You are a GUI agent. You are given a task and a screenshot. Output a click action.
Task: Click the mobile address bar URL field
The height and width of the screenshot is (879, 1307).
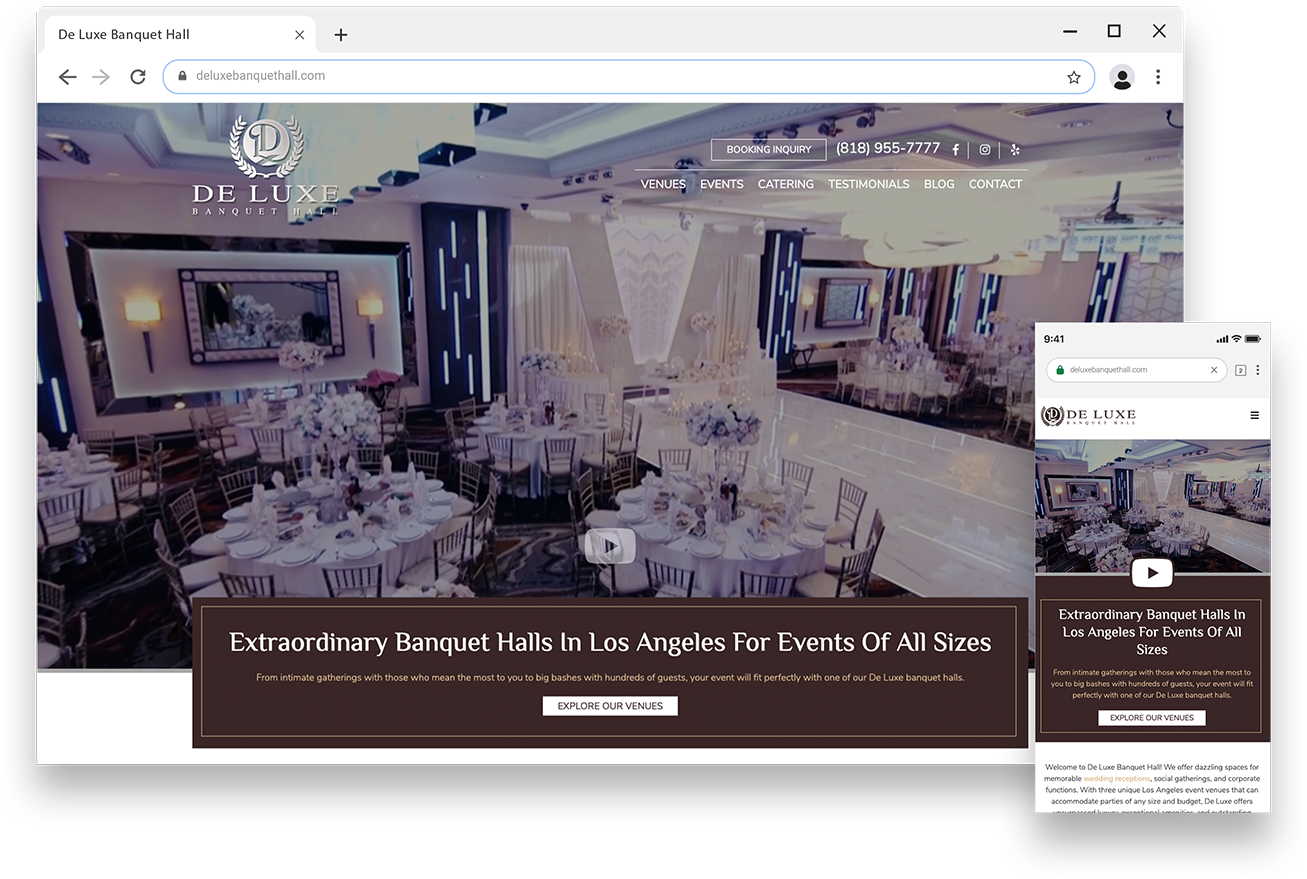[x=1136, y=370]
